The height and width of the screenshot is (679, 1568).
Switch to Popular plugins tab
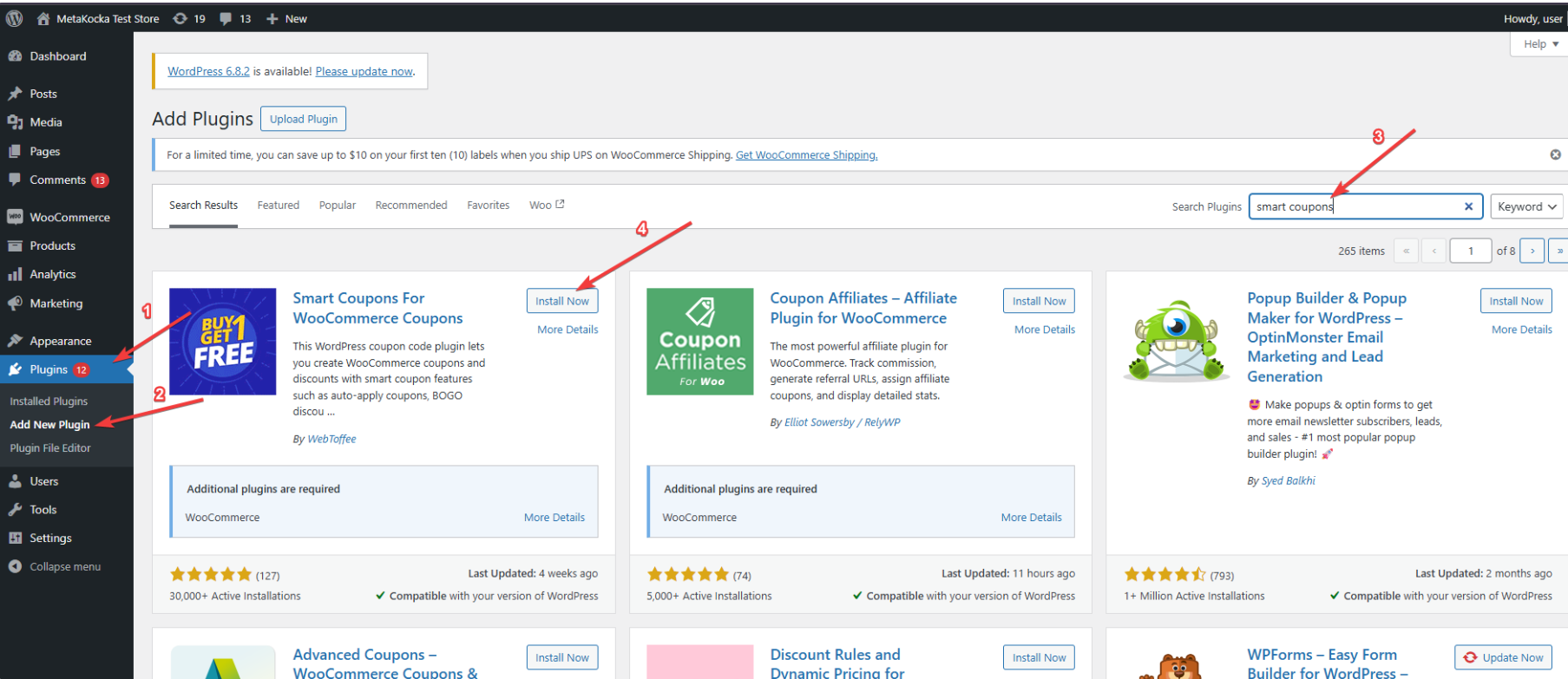[338, 206]
